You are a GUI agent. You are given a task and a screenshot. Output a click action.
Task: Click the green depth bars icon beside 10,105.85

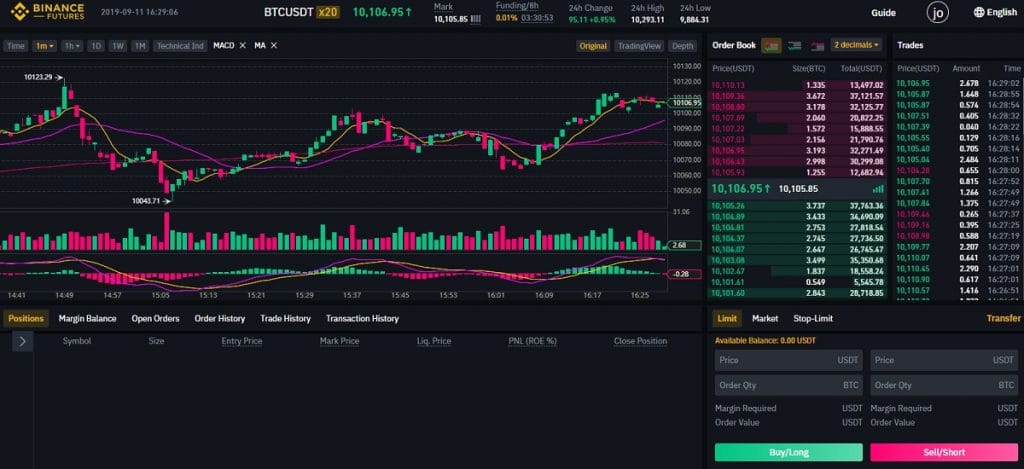pyautogui.click(x=878, y=189)
